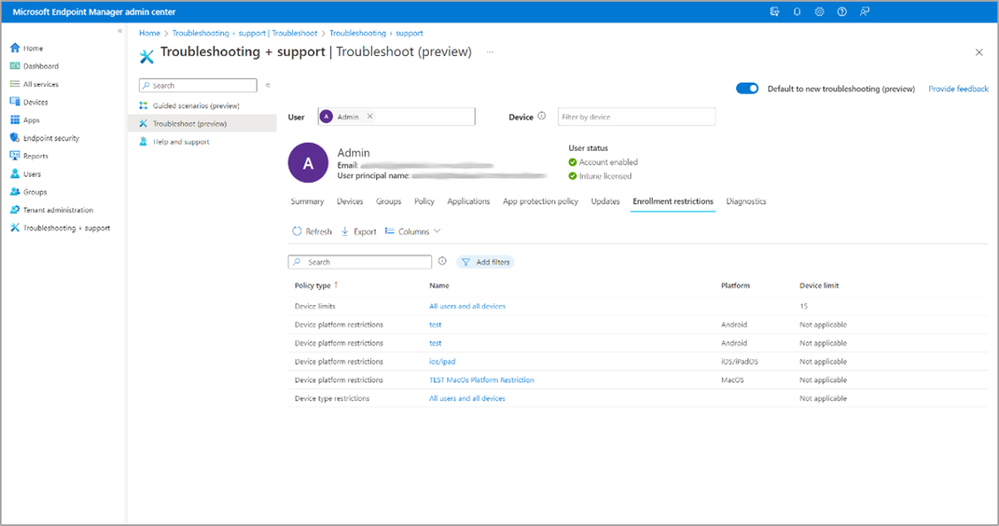Open the Summary tab
999x526 pixels.
tap(307, 201)
